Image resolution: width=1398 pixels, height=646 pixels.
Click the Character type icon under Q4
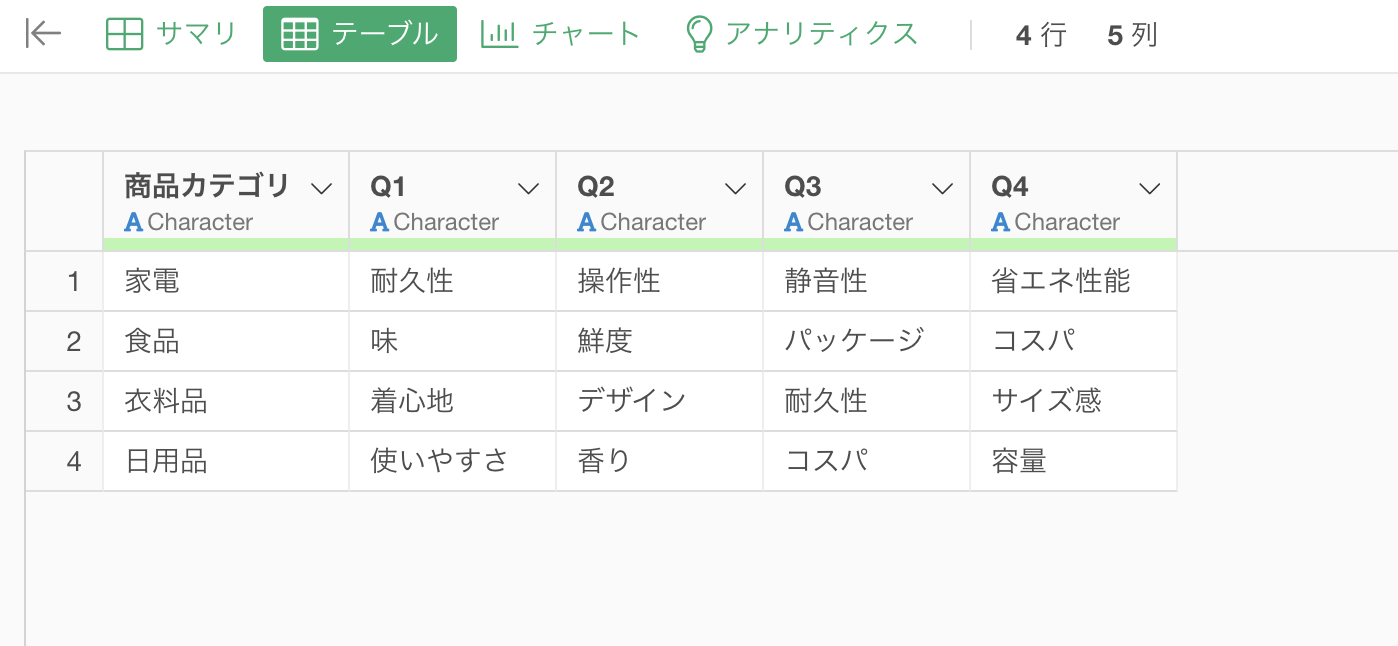1001,222
